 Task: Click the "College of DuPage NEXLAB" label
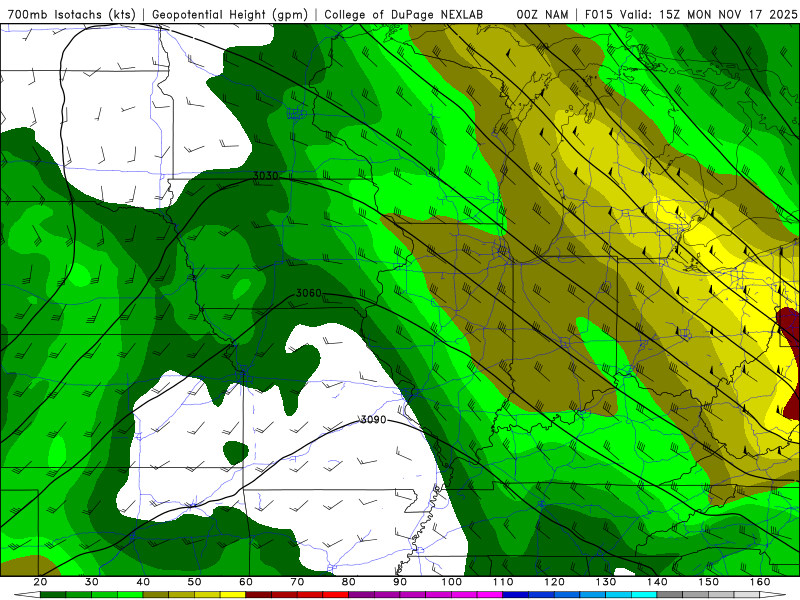[x=404, y=14]
